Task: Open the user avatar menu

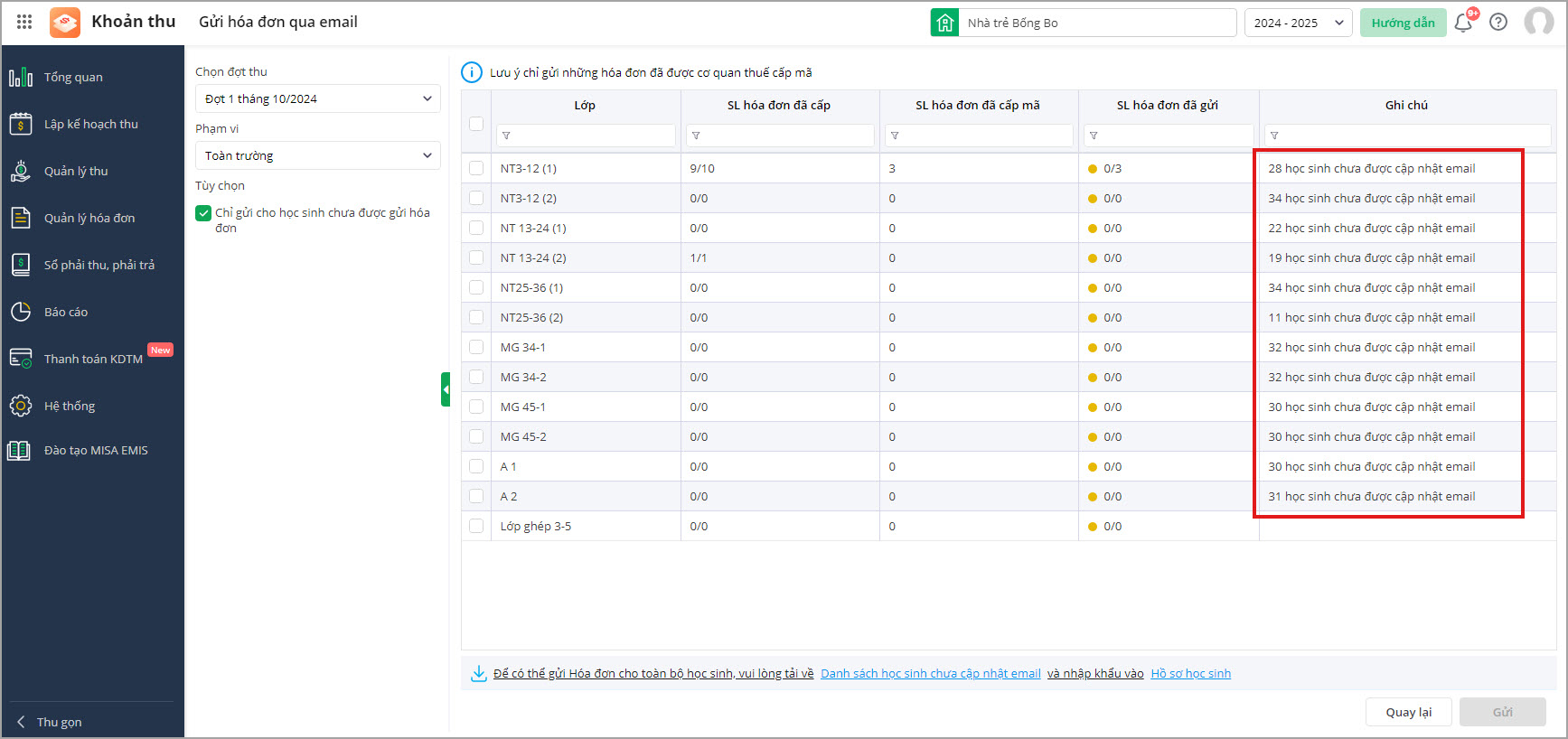Action: click(1538, 22)
